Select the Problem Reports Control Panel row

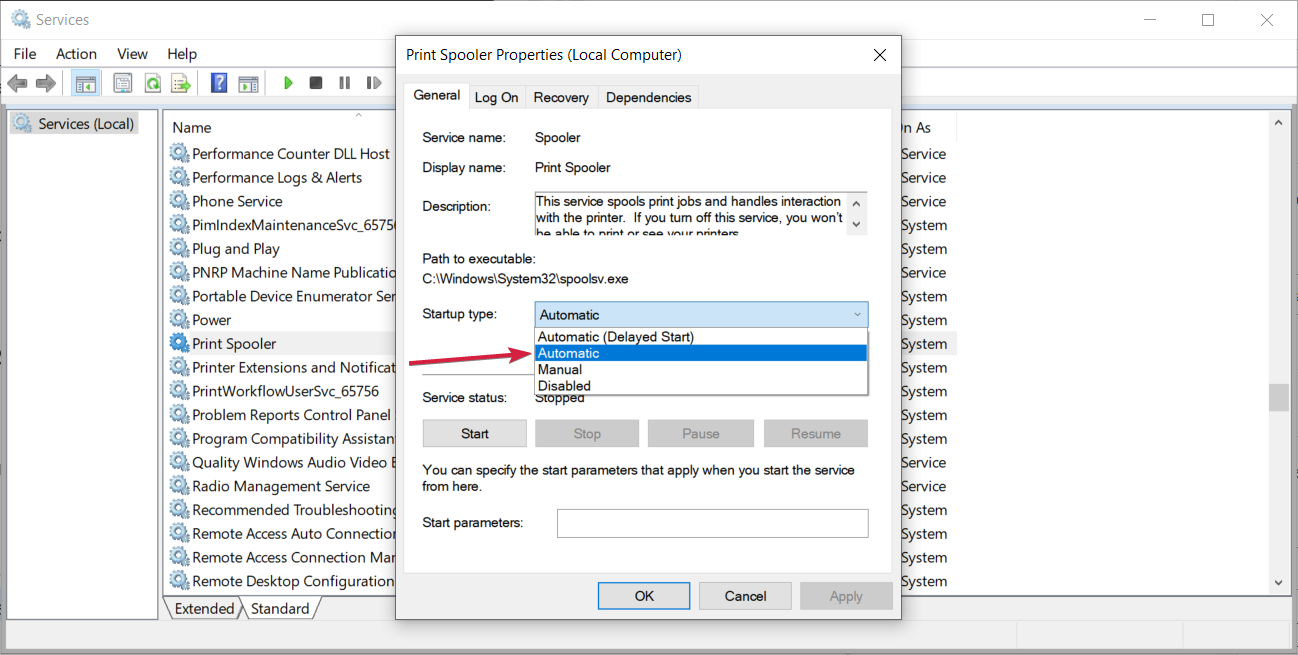[281, 415]
